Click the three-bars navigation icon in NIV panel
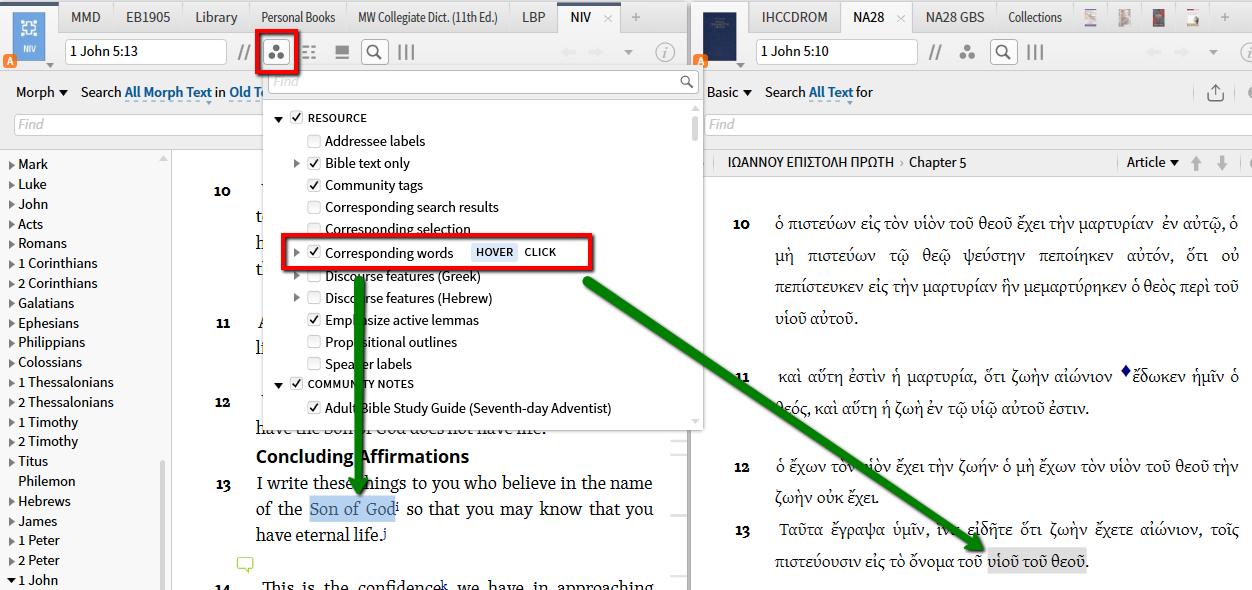The image size is (1252, 590). (407, 52)
